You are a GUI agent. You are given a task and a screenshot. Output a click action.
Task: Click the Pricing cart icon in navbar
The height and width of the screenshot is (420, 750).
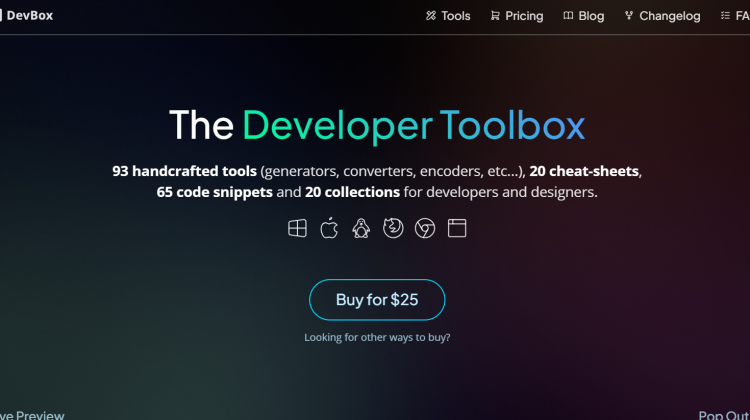point(495,16)
